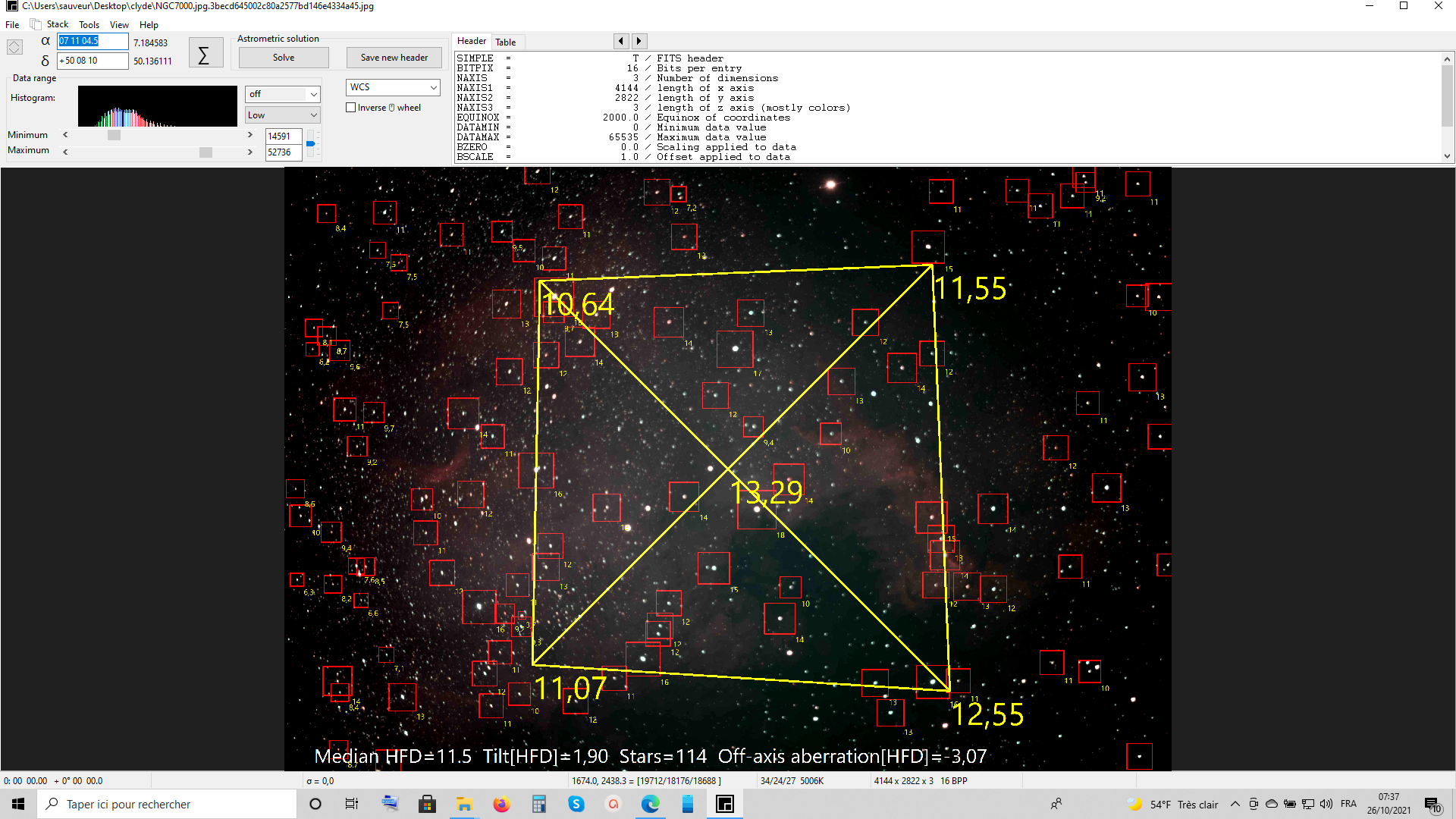This screenshot has width=1456, height=819.
Task: Switch to the Table tab
Action: click(506, 42)
